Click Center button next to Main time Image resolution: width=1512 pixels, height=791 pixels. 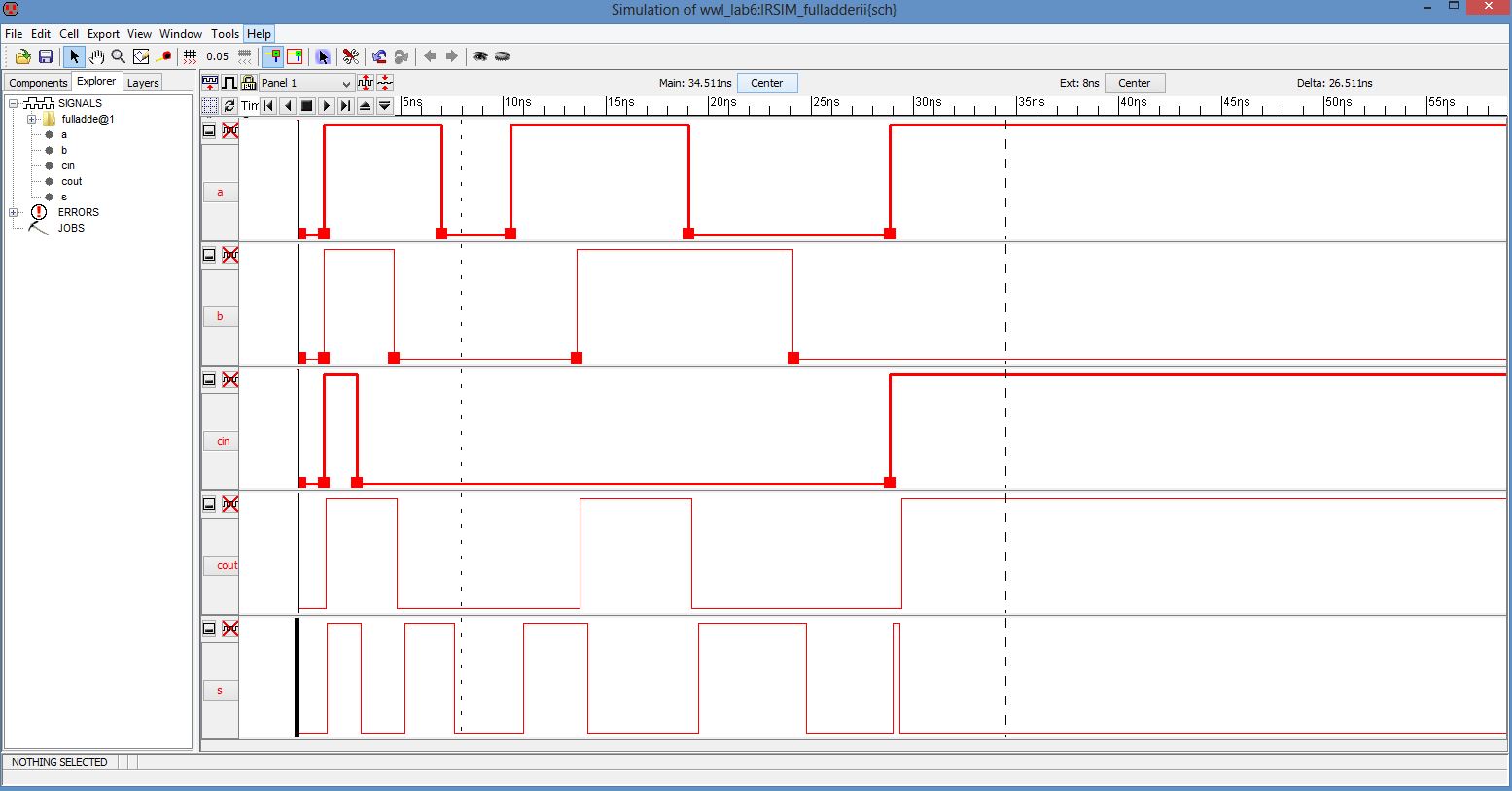click(766, 83)
